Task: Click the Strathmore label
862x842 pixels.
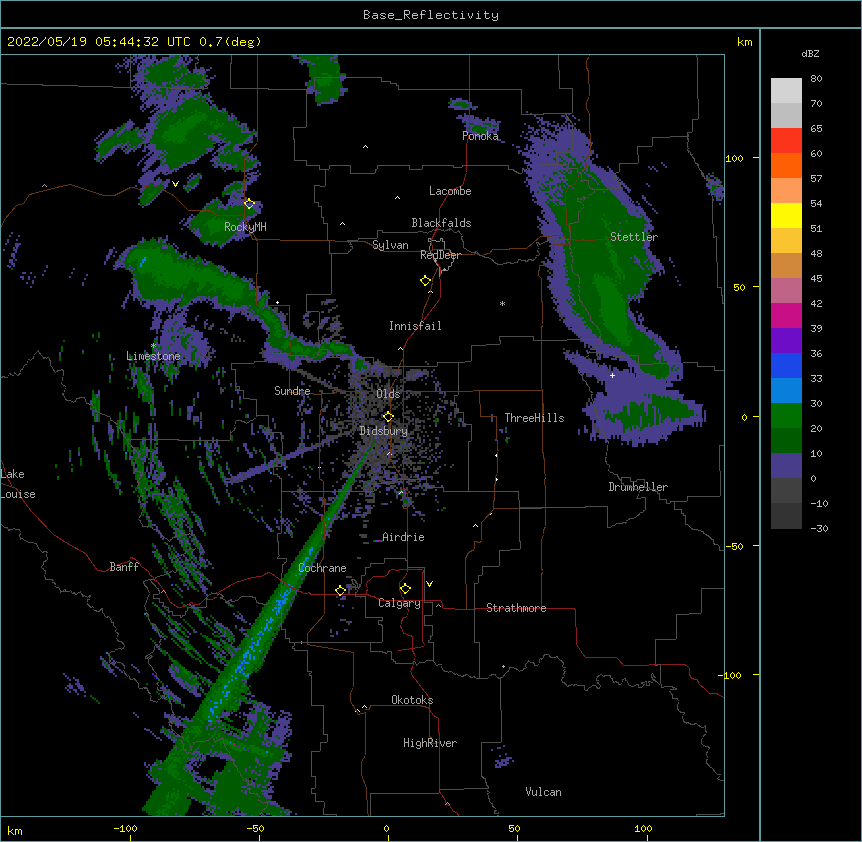Action: click(516, 608)
